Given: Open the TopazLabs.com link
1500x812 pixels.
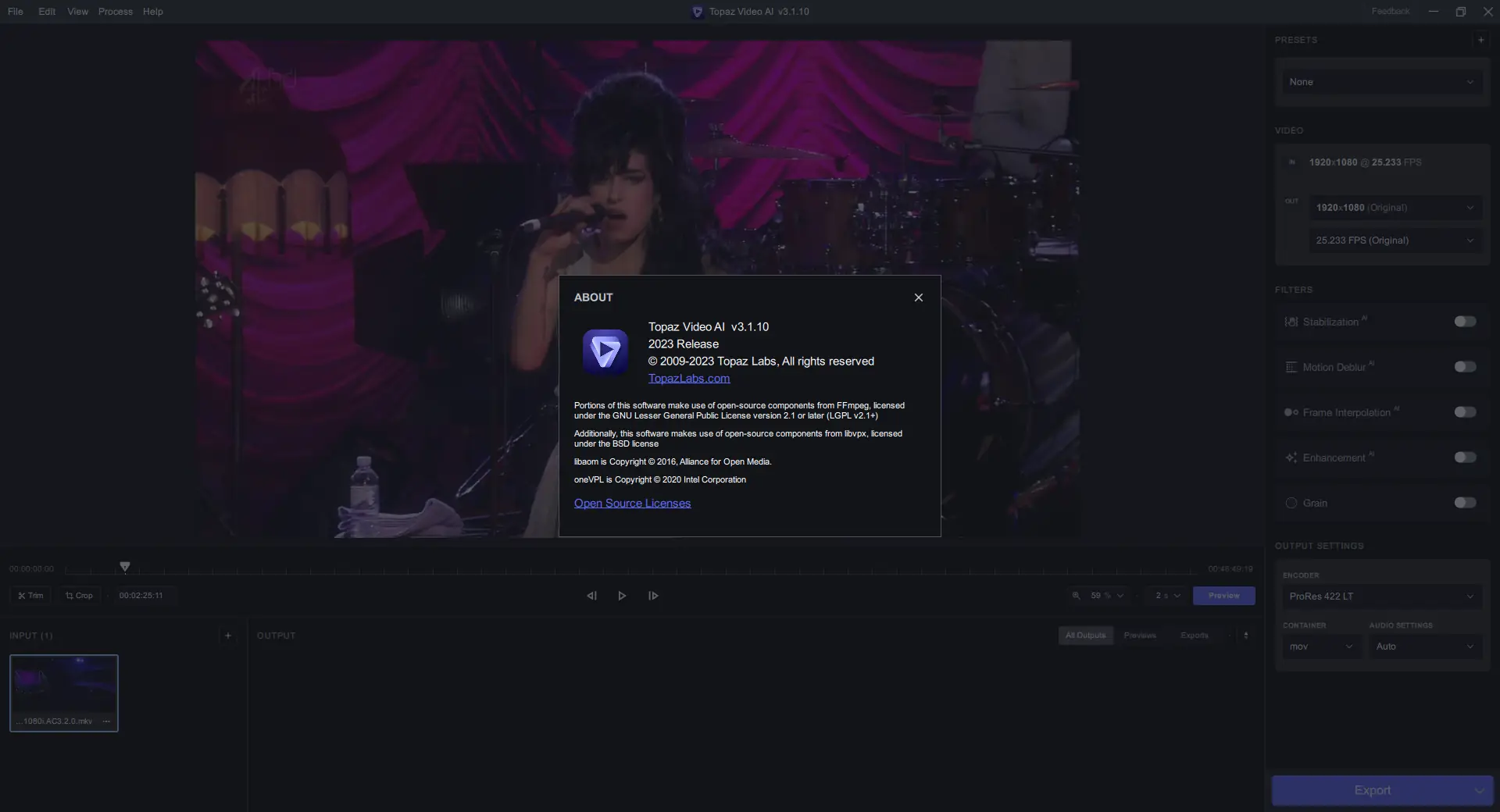Looking at the screenshot, I should (689, 379).
